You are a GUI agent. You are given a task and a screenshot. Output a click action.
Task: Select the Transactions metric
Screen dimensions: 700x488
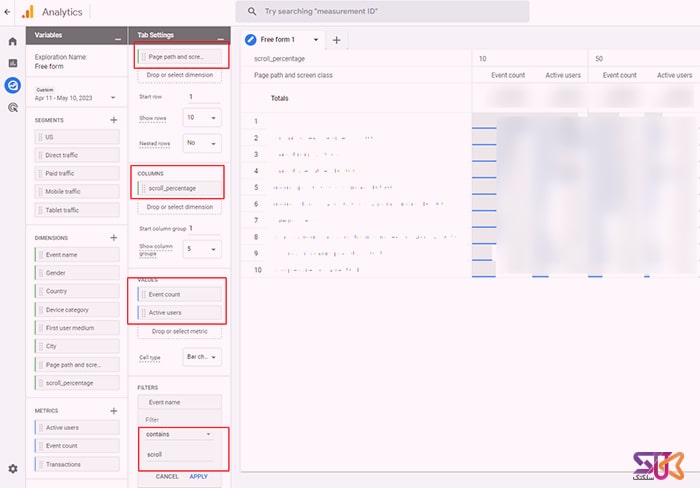tap(77, 464)
